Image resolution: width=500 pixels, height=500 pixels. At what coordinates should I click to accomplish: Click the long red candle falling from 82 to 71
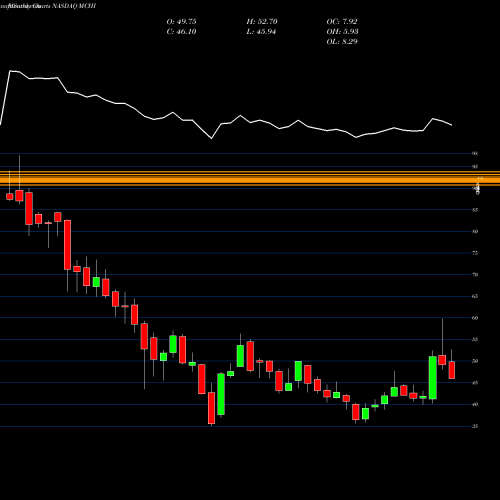(x=67, y=245)
